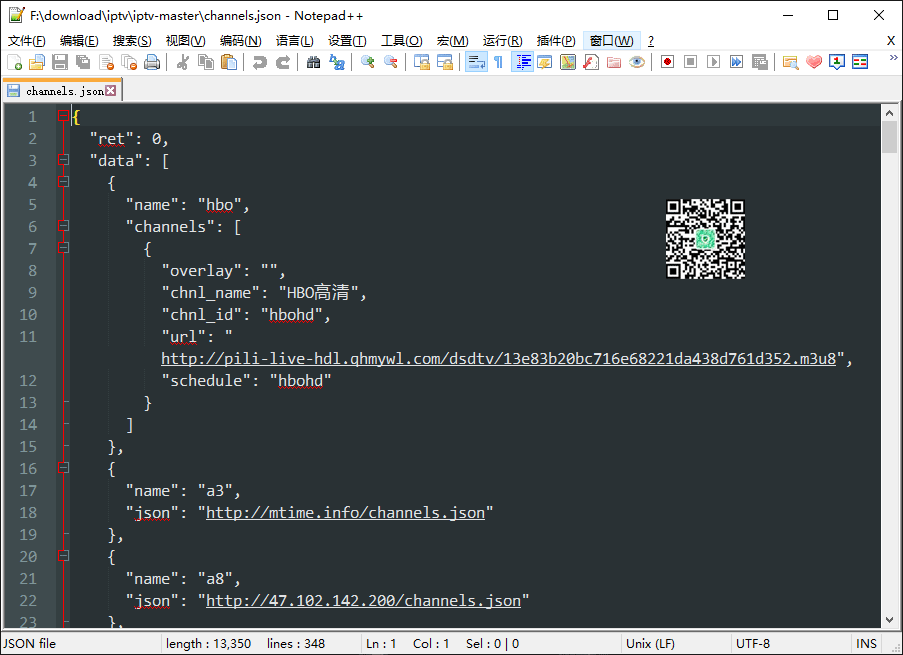Click the Print toolbar icon
Viewport: 903px width, 655px height.
click(151, 62)
